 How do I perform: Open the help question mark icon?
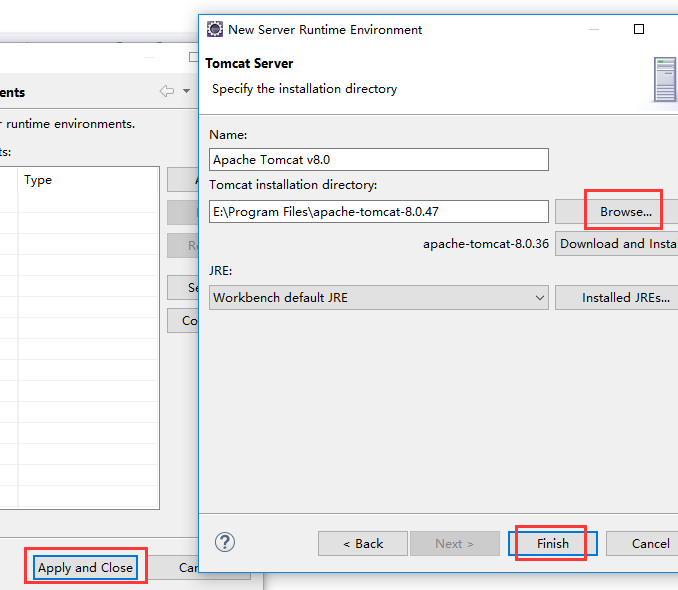coord(225,542)
